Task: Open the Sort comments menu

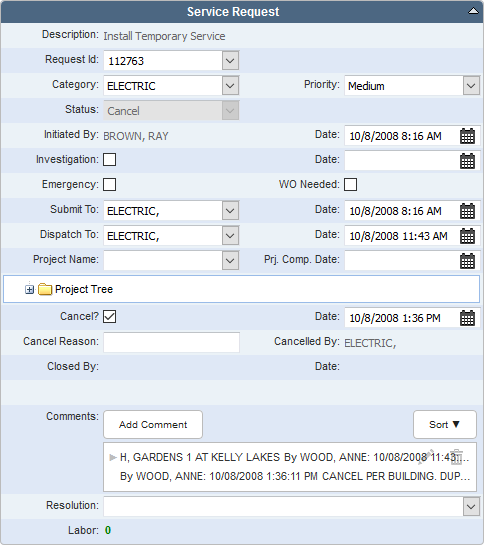Action: point(445,424)
